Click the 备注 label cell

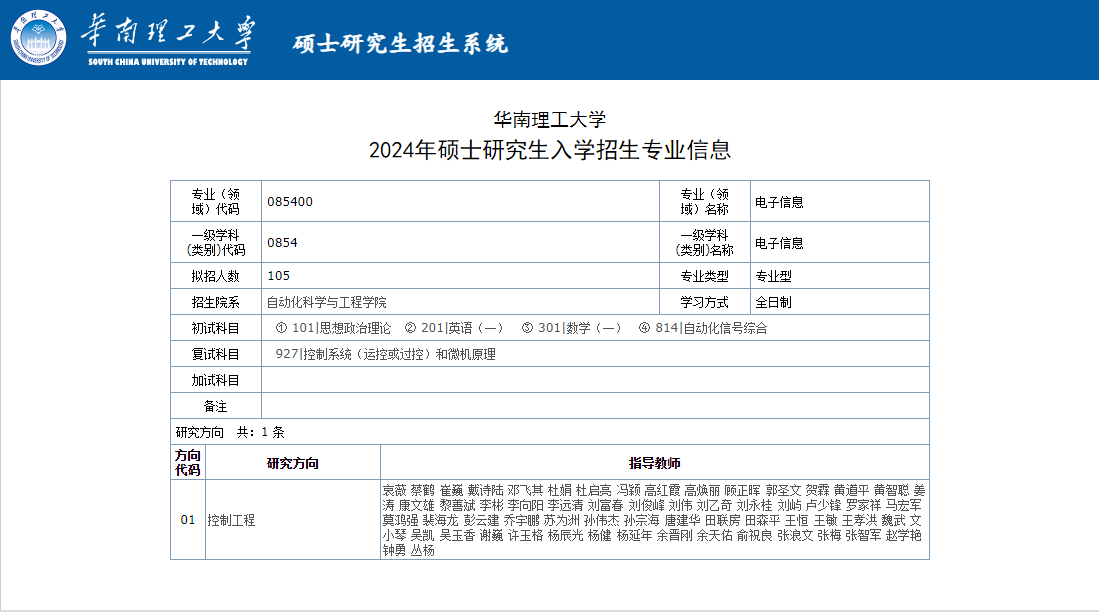(216, 406)
